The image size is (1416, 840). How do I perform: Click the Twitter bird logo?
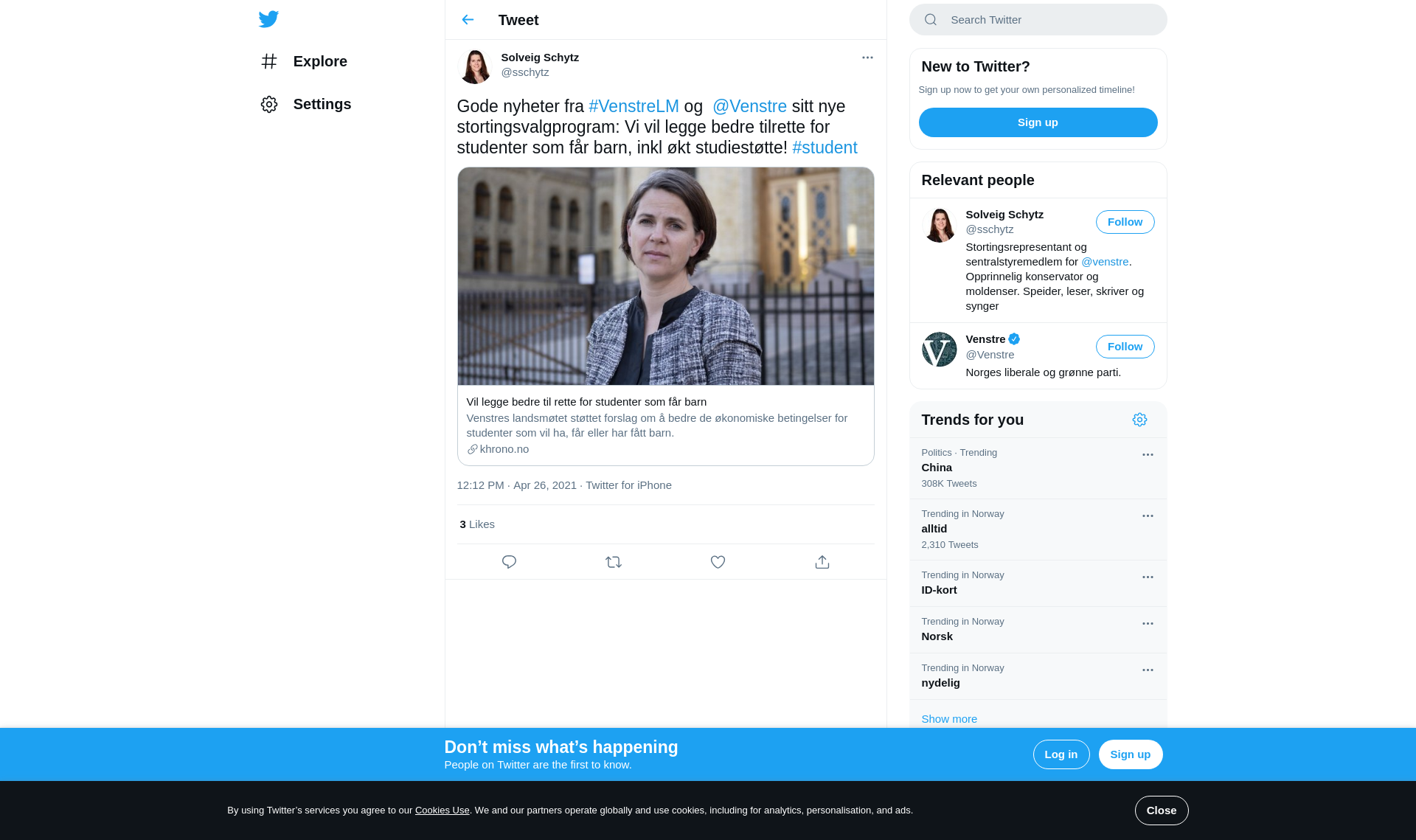pyautogui.click(x=268, y=19)
